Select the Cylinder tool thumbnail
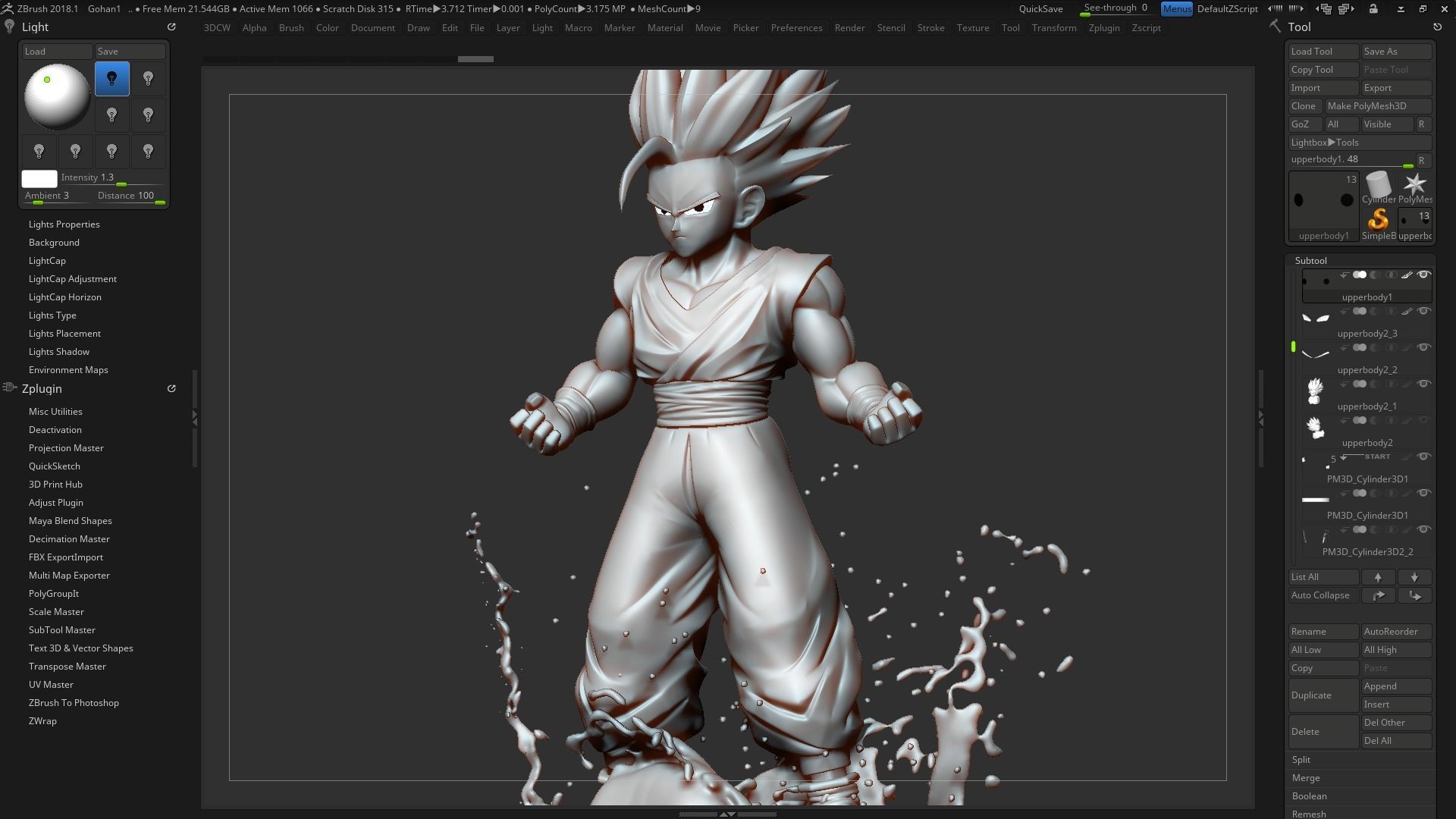This screenshot has height=819, width=1456. tap(1379, 187)
